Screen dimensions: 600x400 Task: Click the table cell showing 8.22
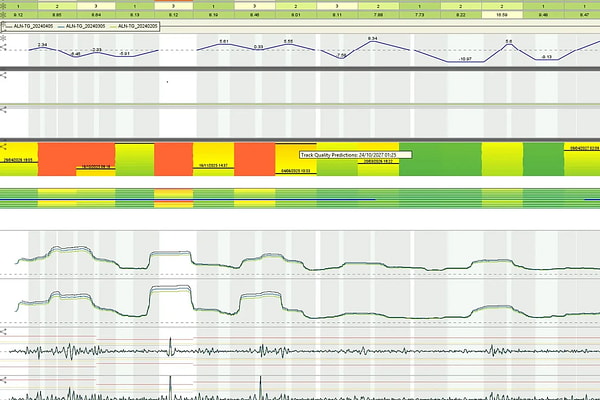click(461, 15)
